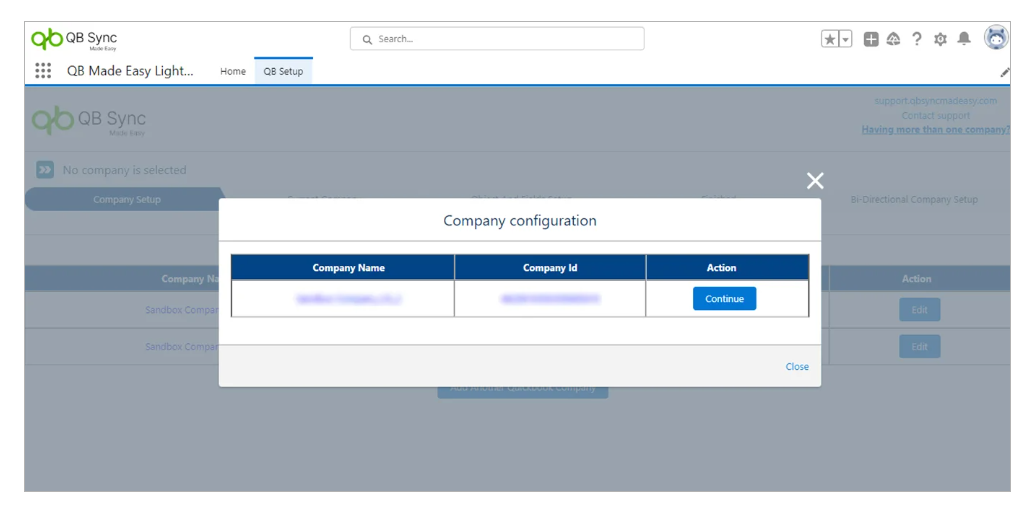Click the Company Id column header
Viewport: 1034px width, 522px height.
click(x=550, y=268)
